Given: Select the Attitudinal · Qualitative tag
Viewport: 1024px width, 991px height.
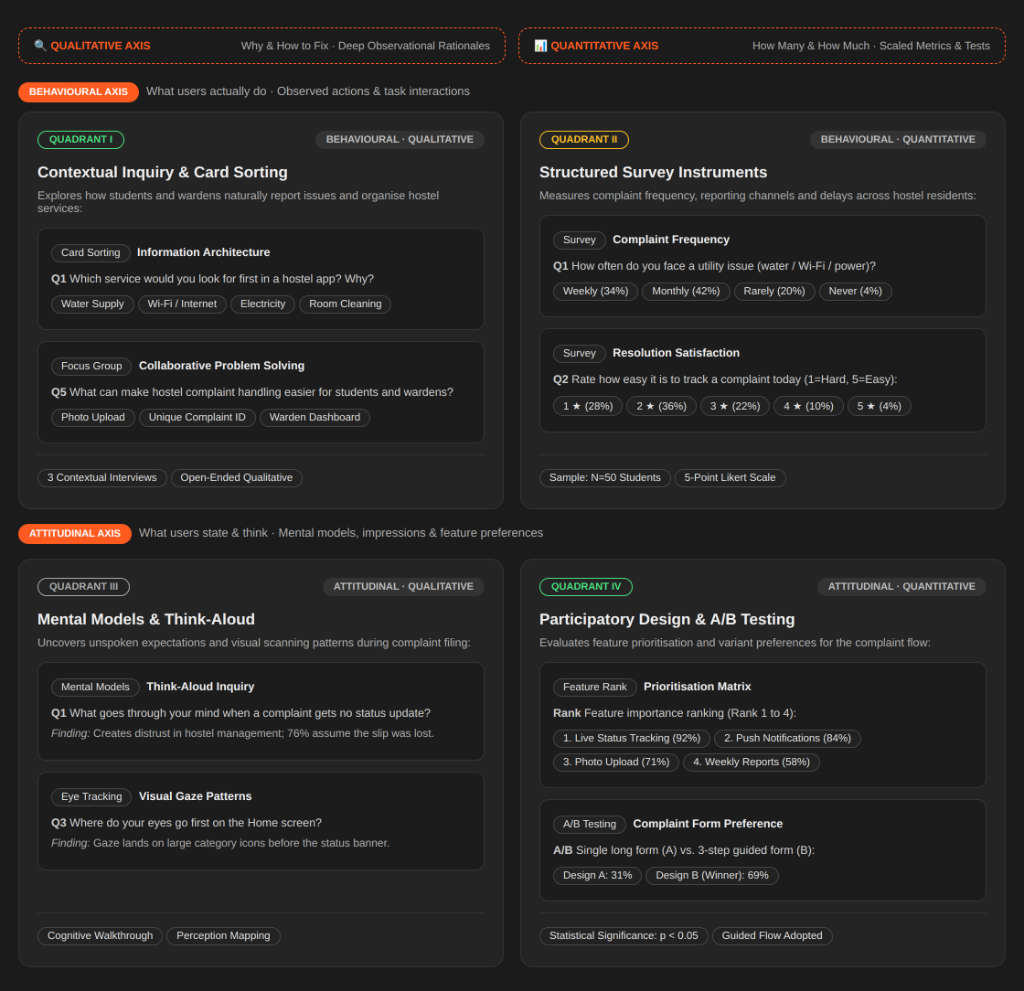Looking at the screenshot, I should (404, 587).
